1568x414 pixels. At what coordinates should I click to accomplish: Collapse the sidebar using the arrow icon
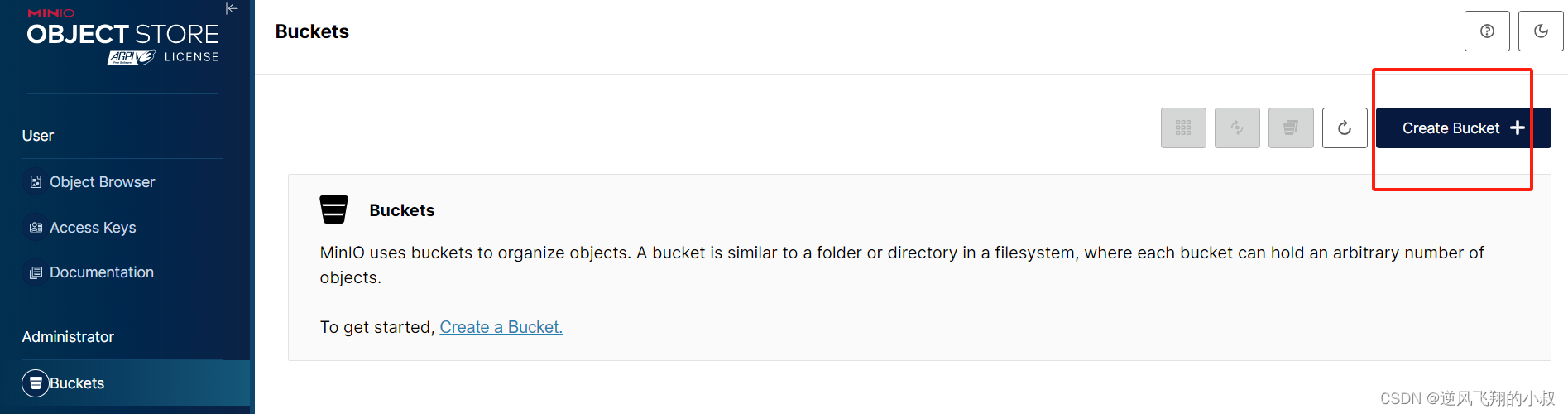(232, 9)
